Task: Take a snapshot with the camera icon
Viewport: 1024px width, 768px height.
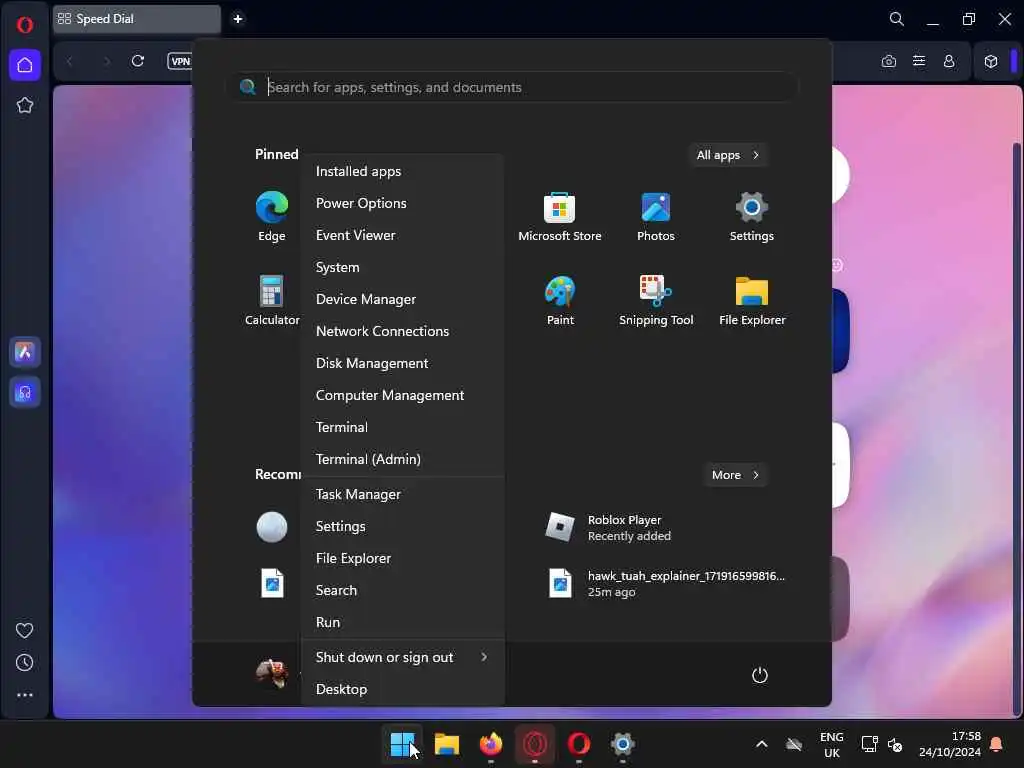Action: click(889, 61)
